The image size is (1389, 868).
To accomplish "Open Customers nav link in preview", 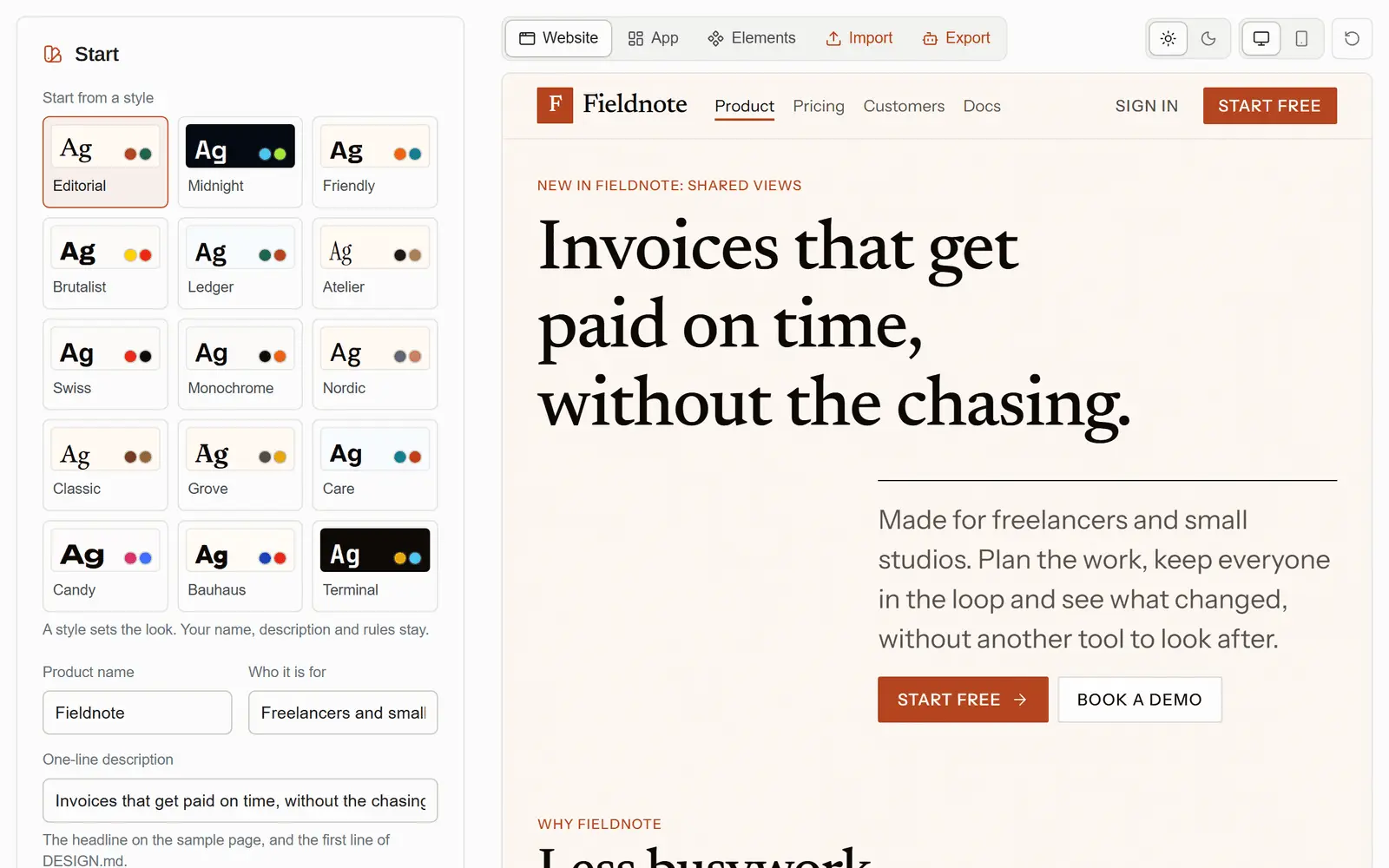I will point(904,106).
